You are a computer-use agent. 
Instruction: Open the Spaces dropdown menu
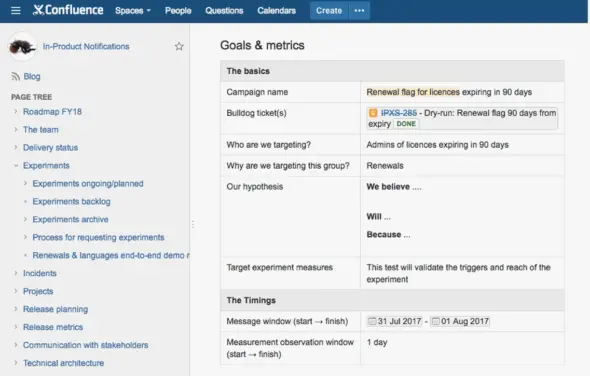coord(133,11)
